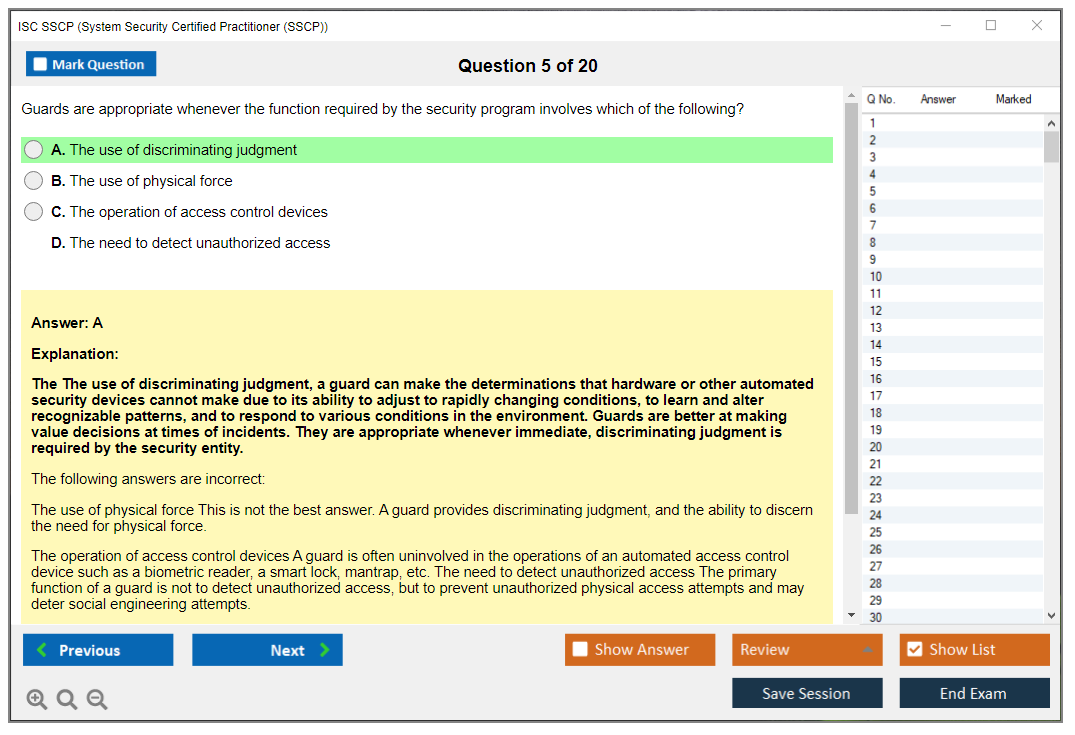Click the green arrow on Next button

click(x=325, y=650)
